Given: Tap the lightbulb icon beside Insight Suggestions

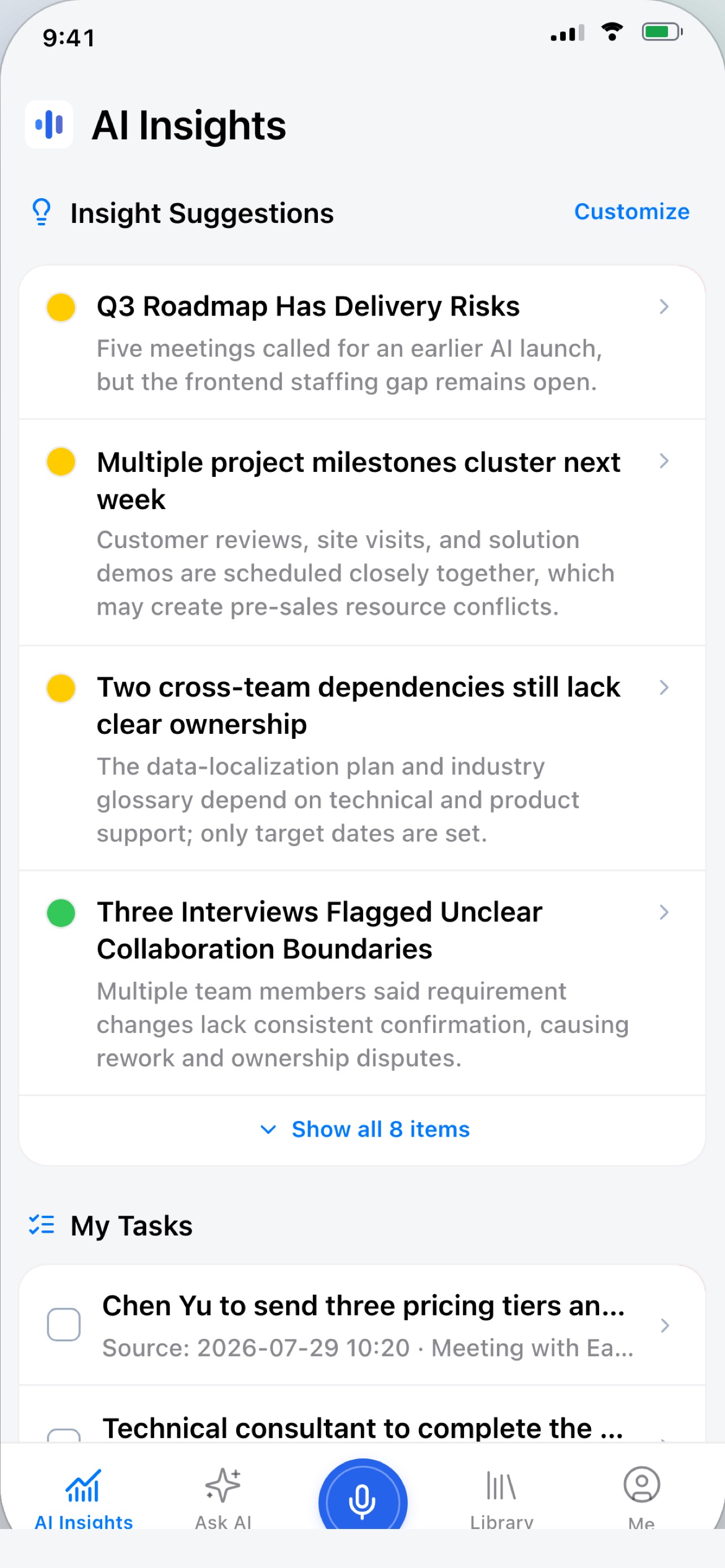Looking at the screenshot, I should click(x=41, y=212).
